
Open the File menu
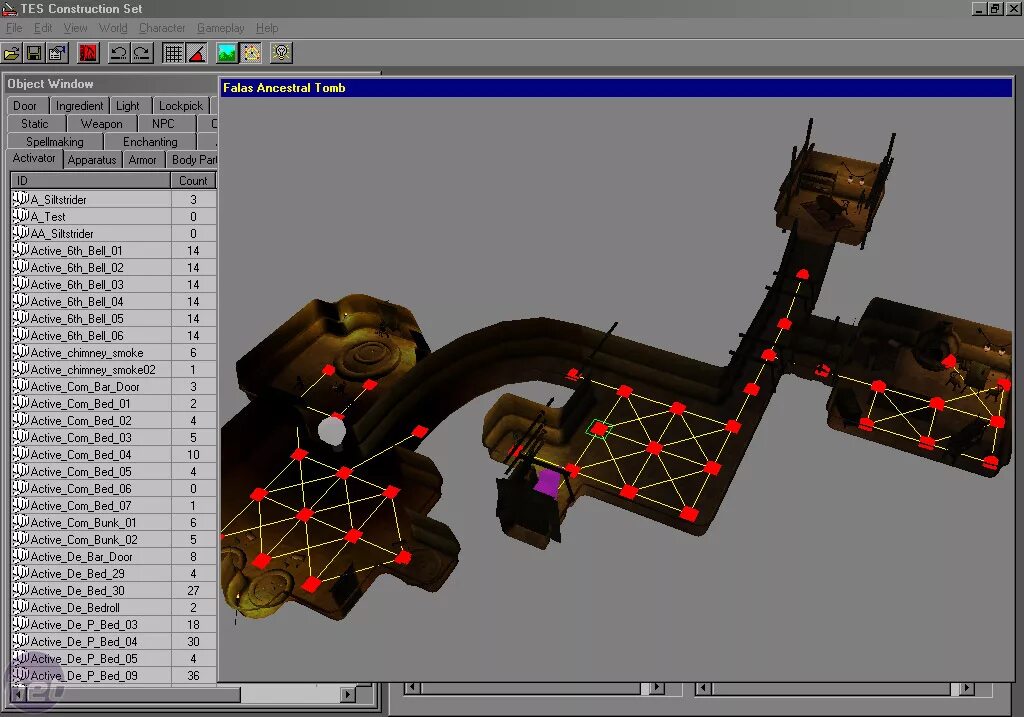click(14, 28)
